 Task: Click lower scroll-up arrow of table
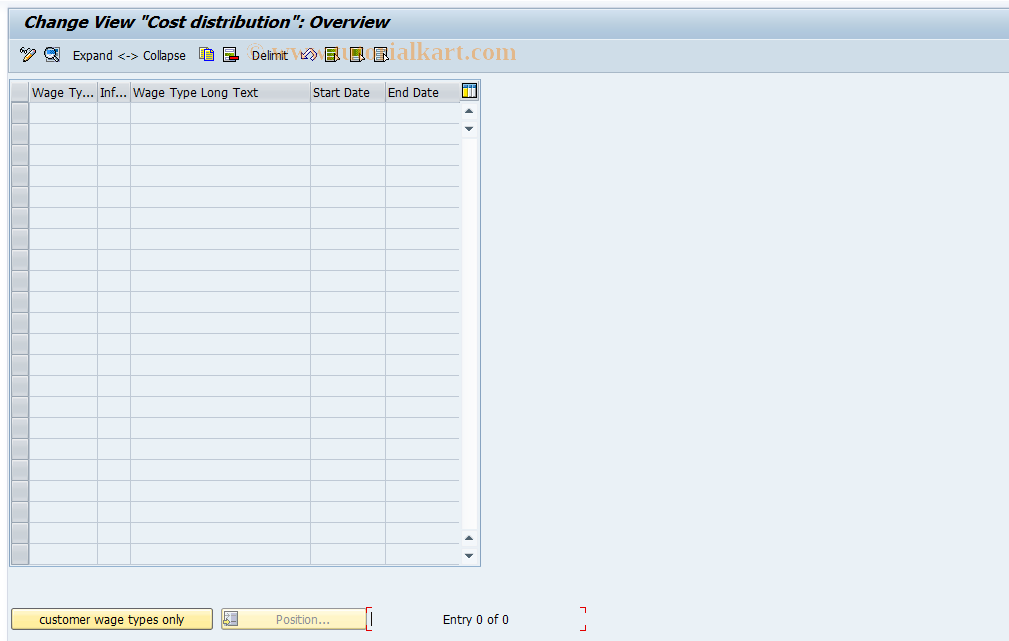(469, 538)
